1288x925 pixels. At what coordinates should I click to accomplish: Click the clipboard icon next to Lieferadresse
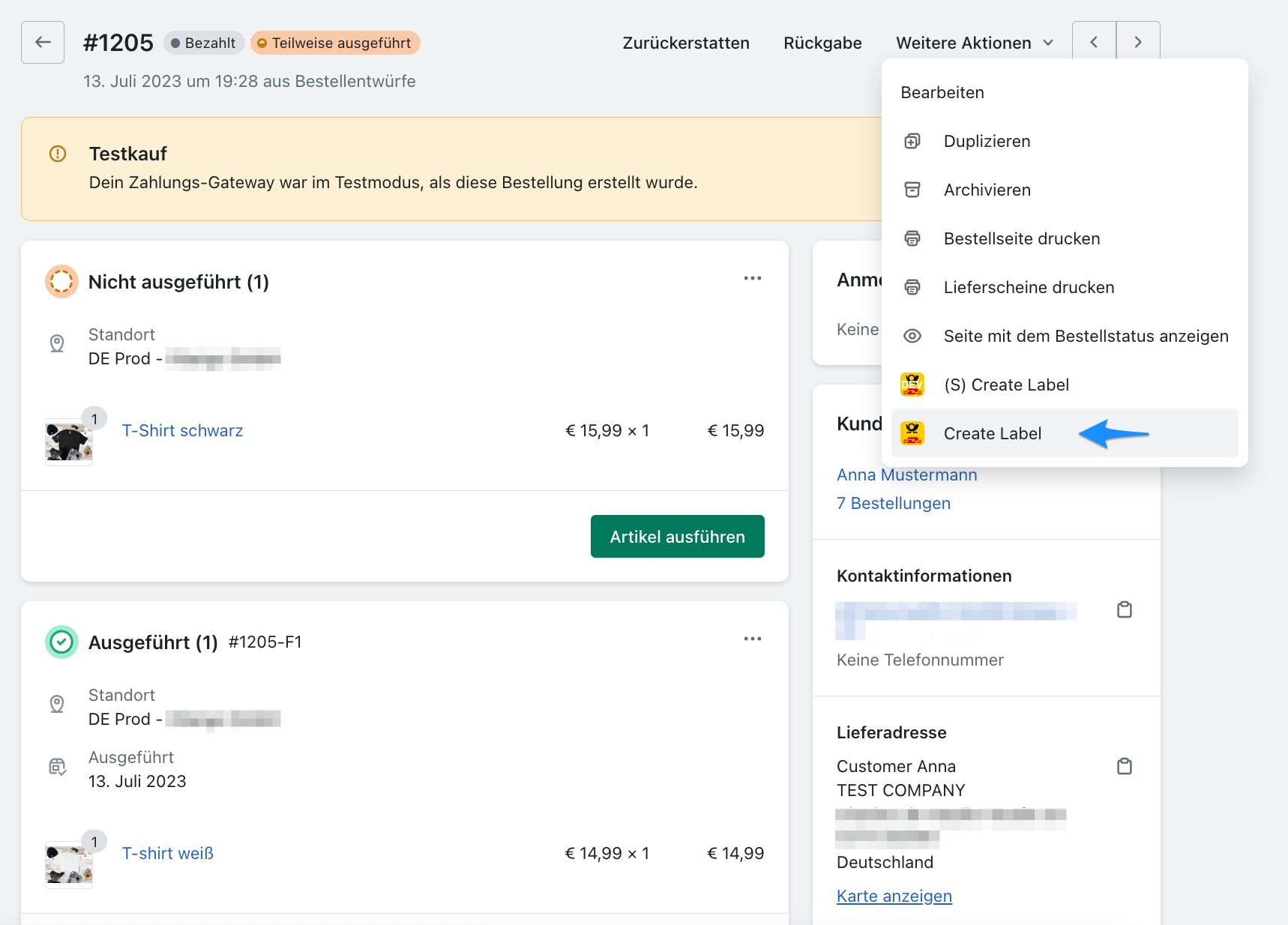pyautogui.click(x=1124, y=766)
